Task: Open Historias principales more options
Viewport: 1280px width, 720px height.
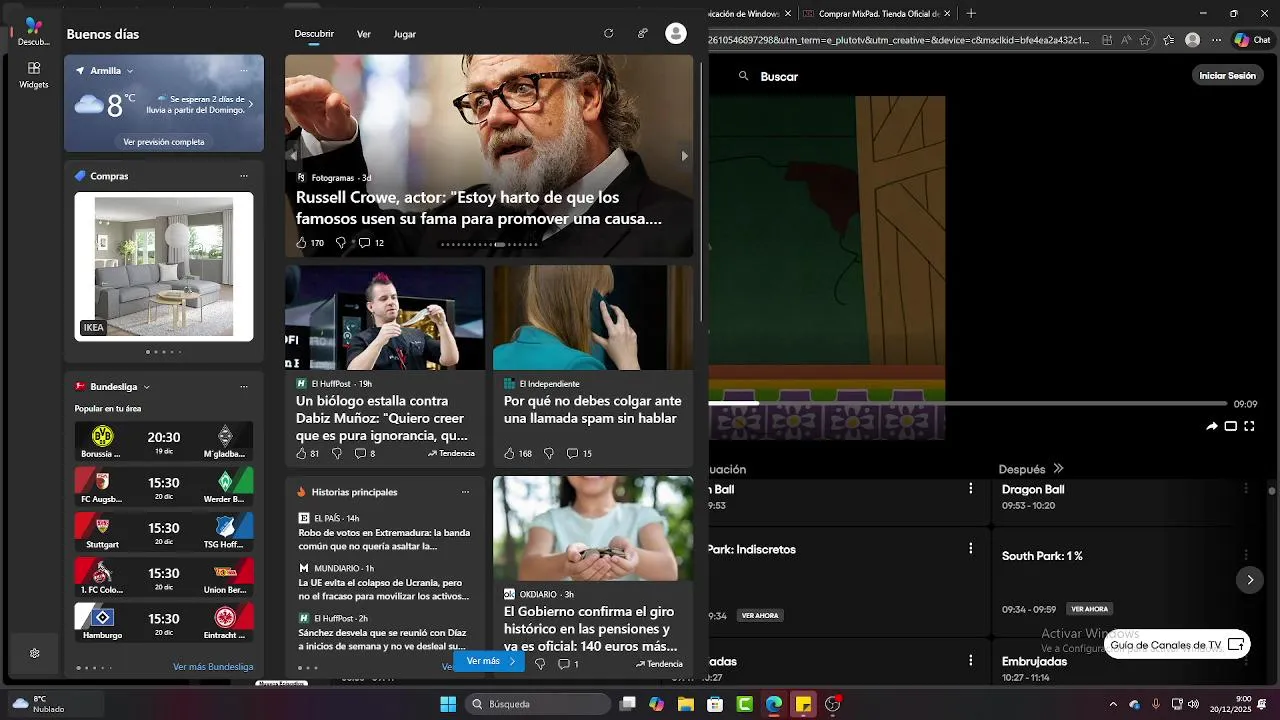Action: (x=465, y=492)
